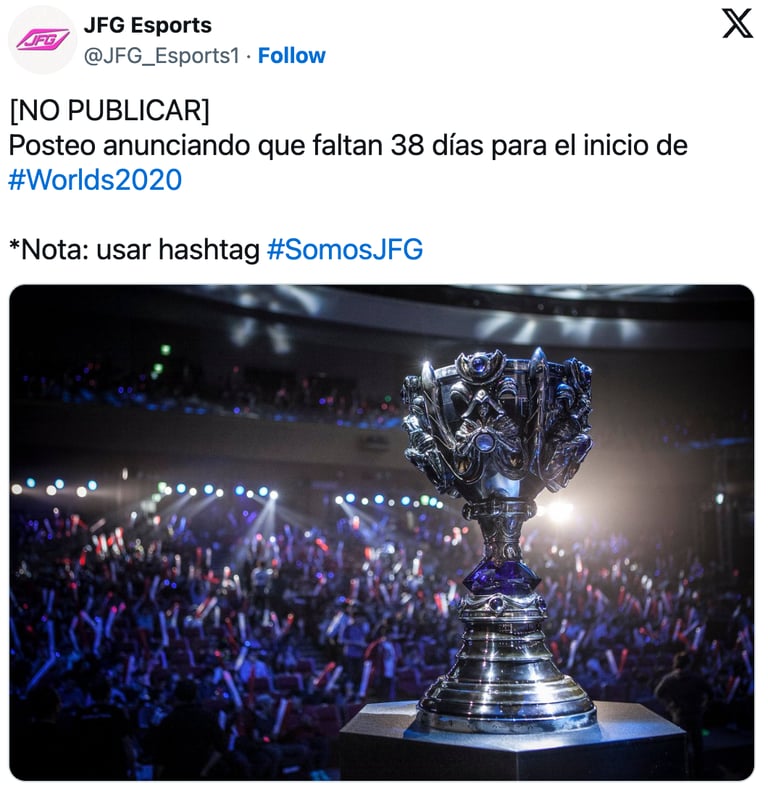Screen dimensions: 768x791
Task: Click the '*Nota: usar hashtag' text
Action: coord(135,249)
